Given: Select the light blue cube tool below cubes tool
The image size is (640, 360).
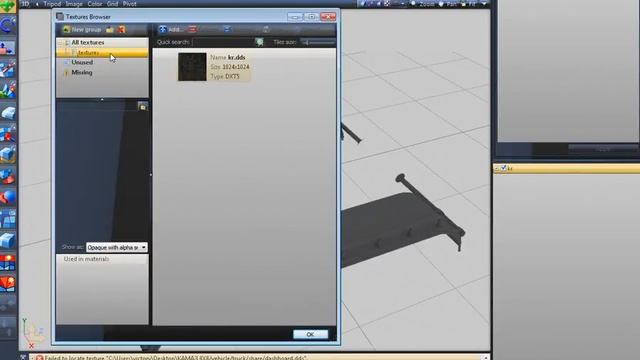Looking at the screenshot, I should tap(8, 155).
